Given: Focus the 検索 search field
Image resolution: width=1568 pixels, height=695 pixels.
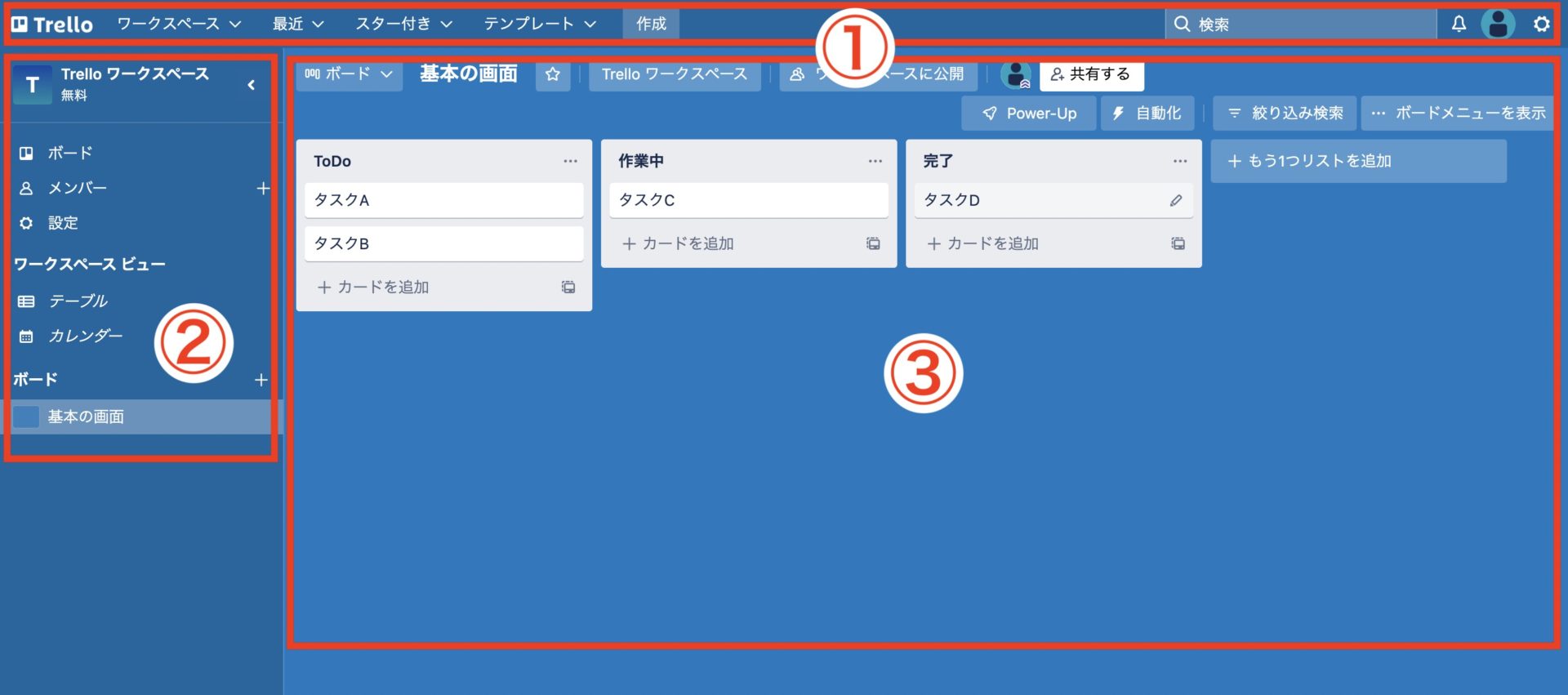Looking at the screenshot, I should 1300,25.
